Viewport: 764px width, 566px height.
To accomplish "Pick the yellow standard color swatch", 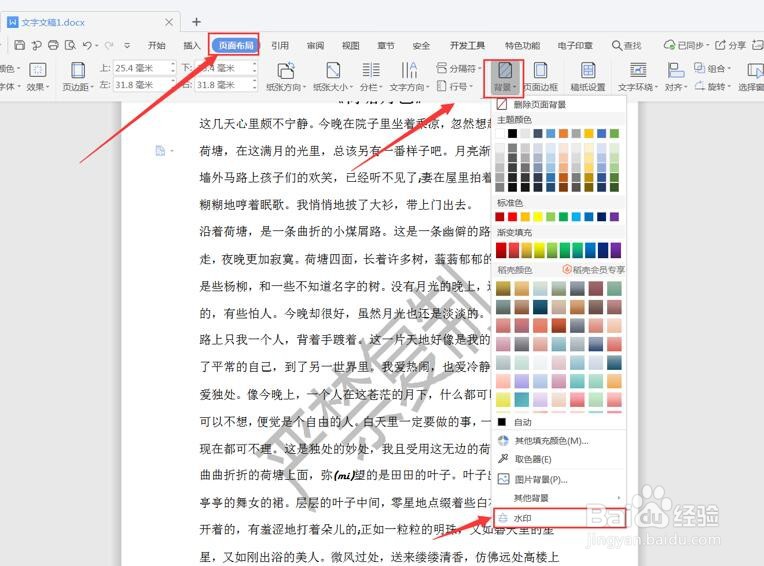I will tap(538, 216).
